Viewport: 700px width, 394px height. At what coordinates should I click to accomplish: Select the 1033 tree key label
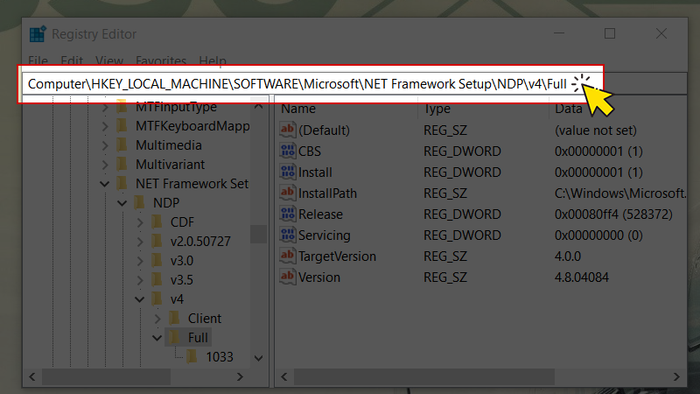pyautogui.click(x=220, y=357)
